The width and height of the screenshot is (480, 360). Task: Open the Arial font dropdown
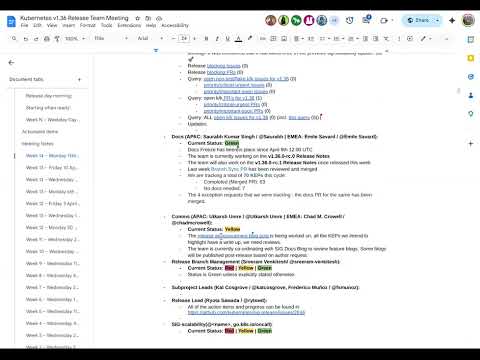(x=150, y=39)
